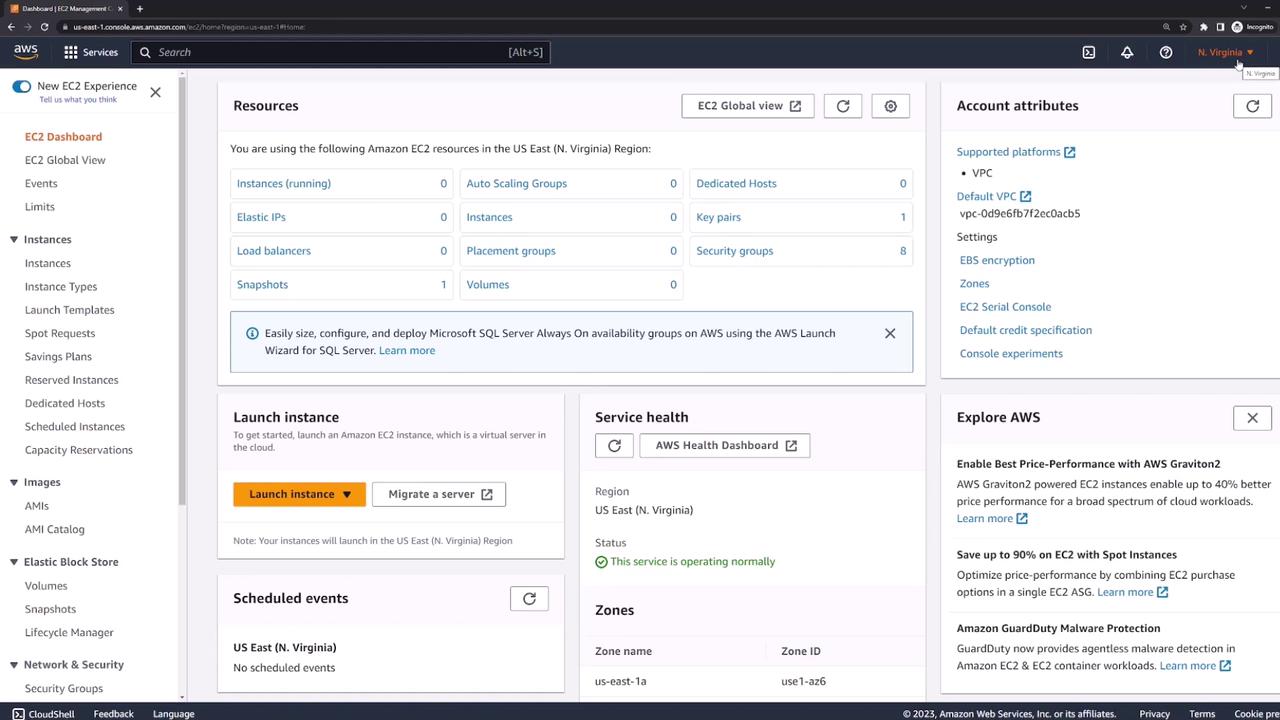
Task: Close the New EC2 Experience sidebar
Action: point(155,92)
